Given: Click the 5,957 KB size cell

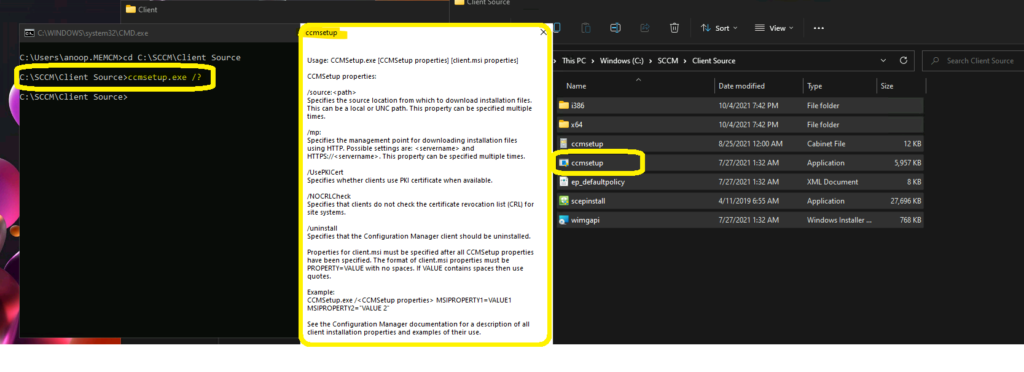Looking at the screenshot, I should [x=908, y=163].
